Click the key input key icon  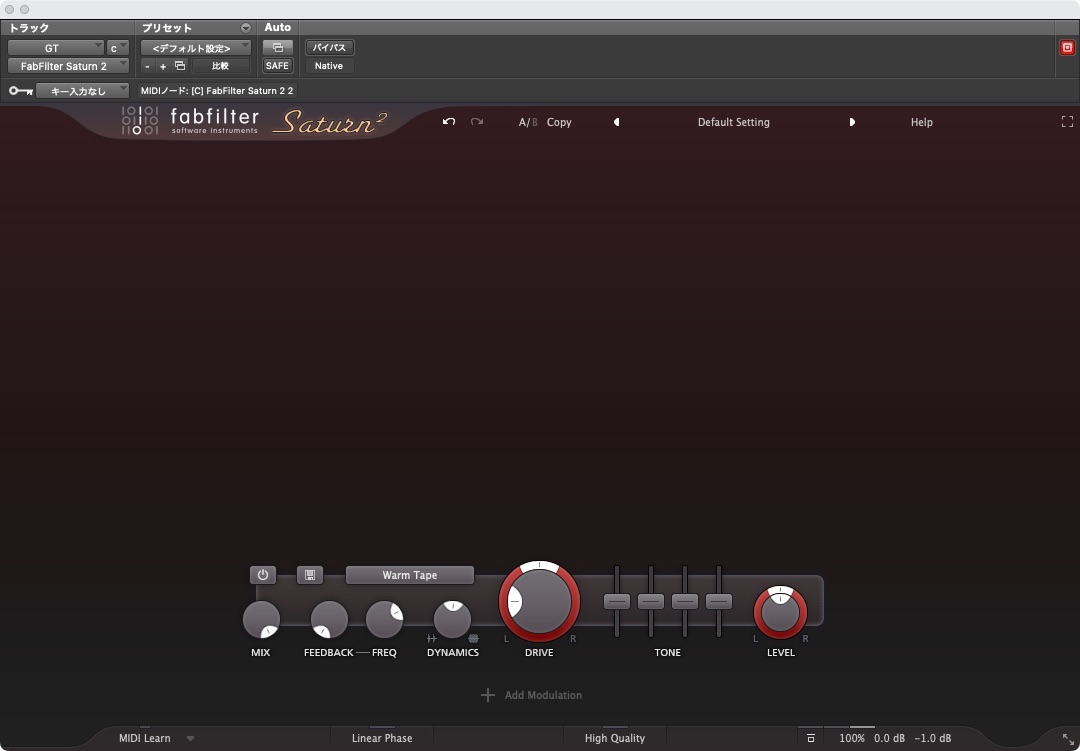[x=21, y=90]
